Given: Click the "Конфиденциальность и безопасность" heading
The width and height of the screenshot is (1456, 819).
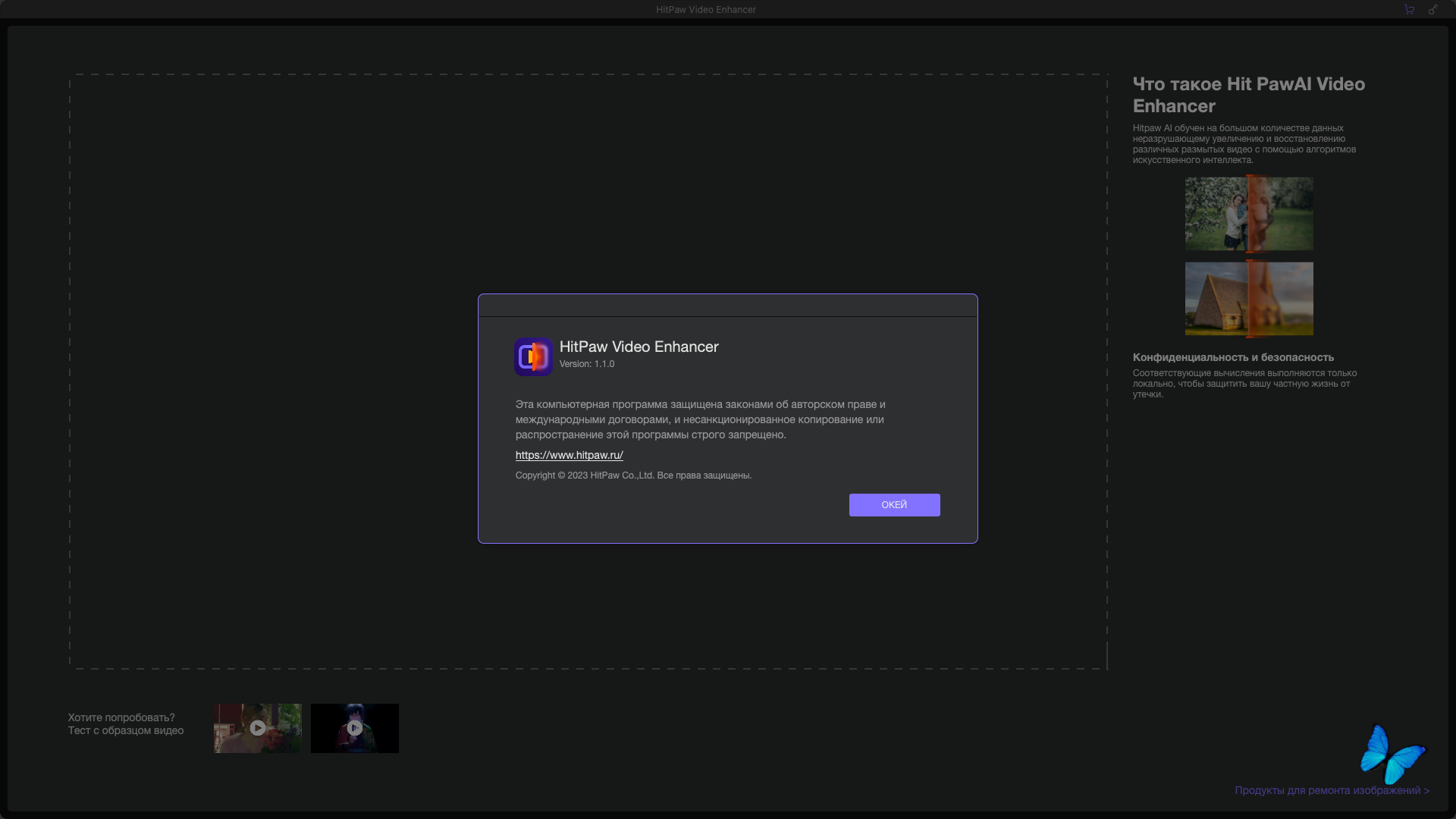Looking at the screenshot, I should pyautogui.click(x=1233, y=357).
